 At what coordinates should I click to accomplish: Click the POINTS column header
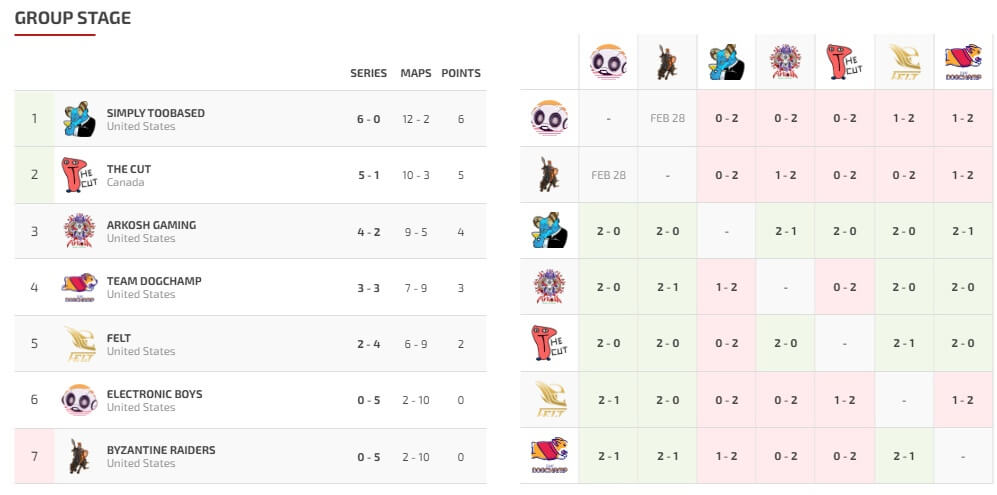coord(461,73)
